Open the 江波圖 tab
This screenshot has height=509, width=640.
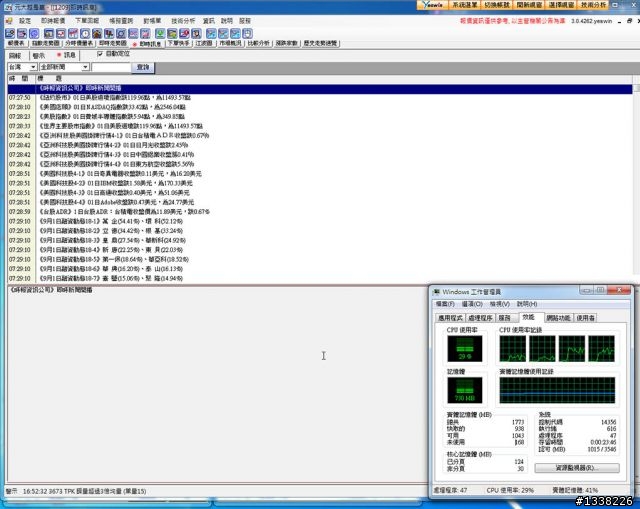click(x=204, y=43)
